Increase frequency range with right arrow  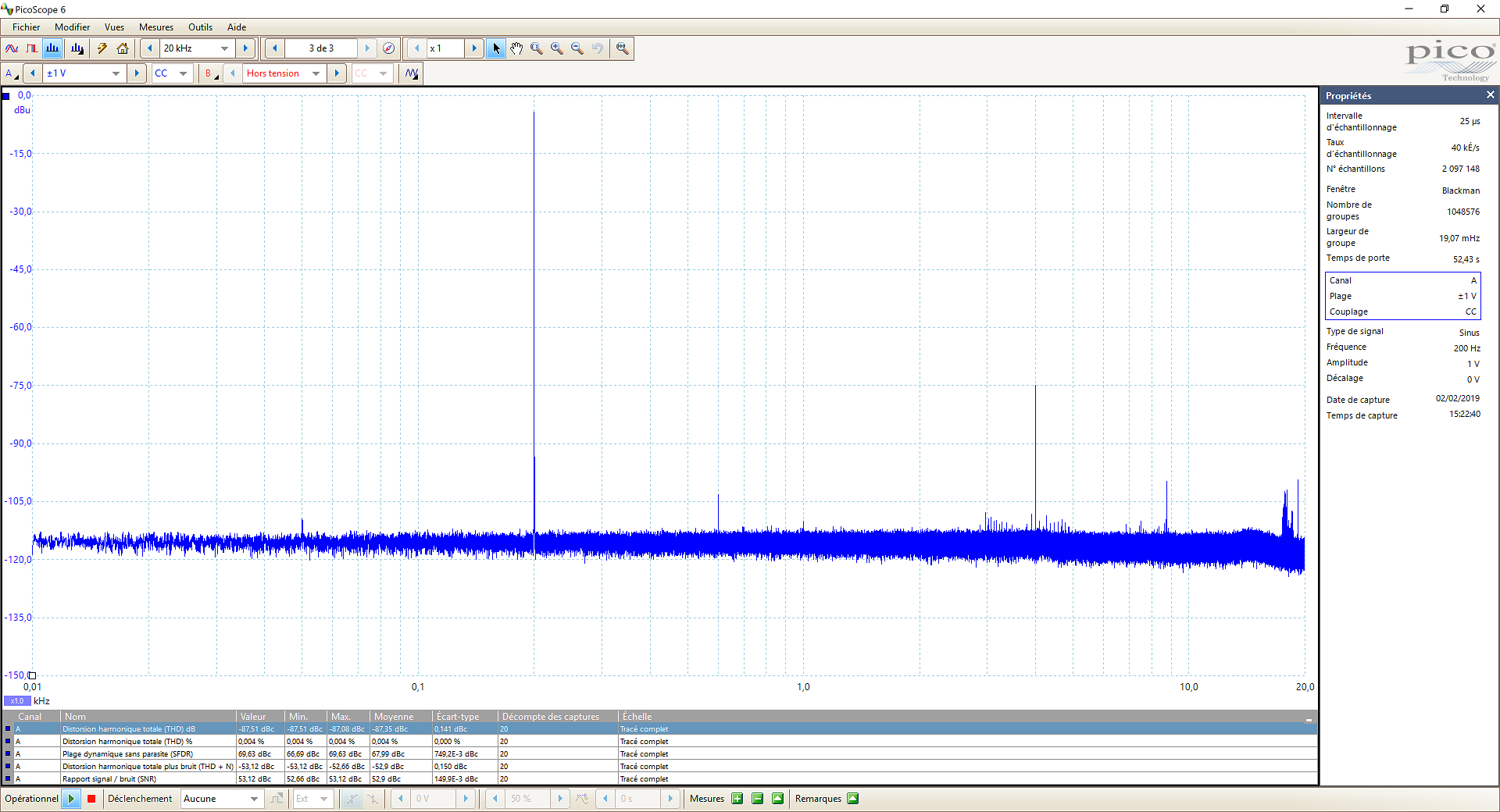[245, 48]
